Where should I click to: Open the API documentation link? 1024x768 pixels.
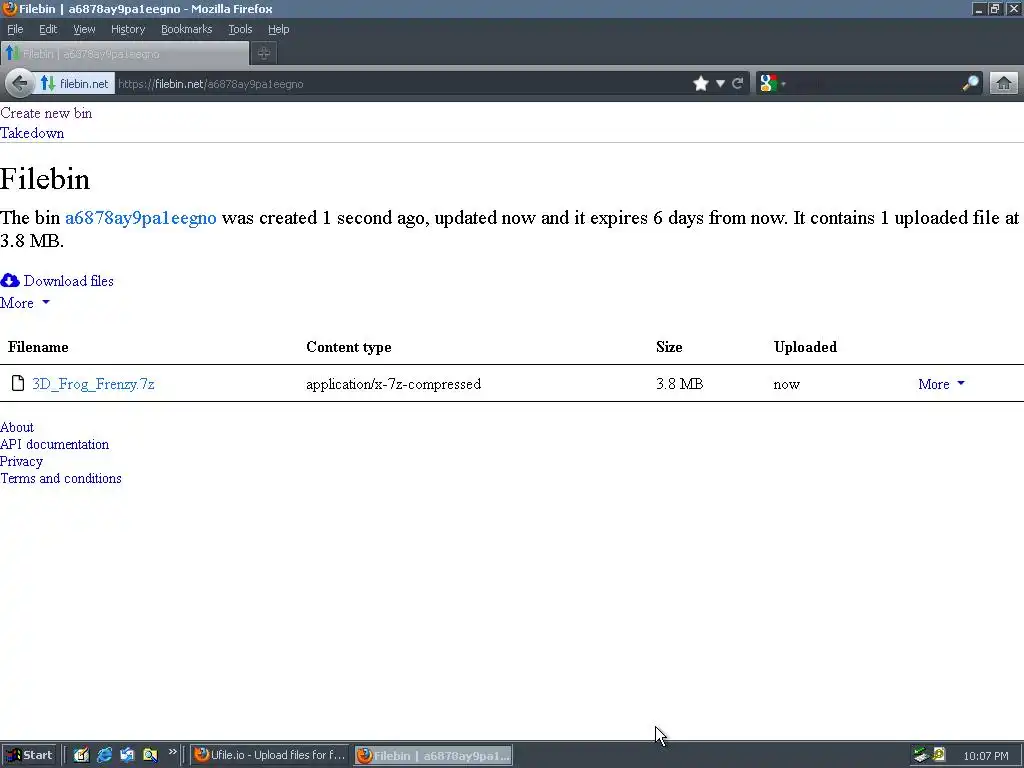pos(55,444)
